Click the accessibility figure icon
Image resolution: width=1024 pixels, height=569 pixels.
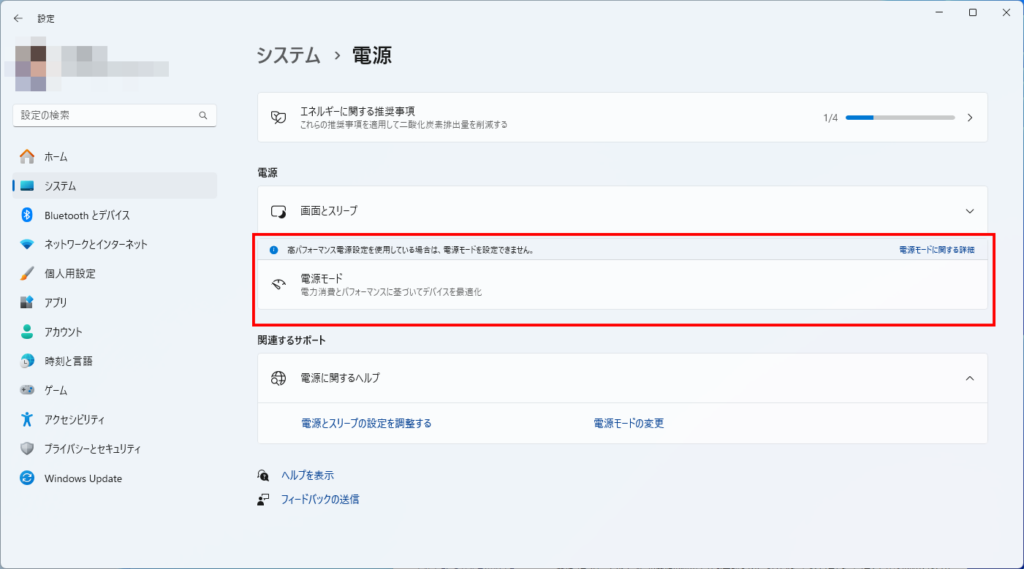(x=27, y=419)
